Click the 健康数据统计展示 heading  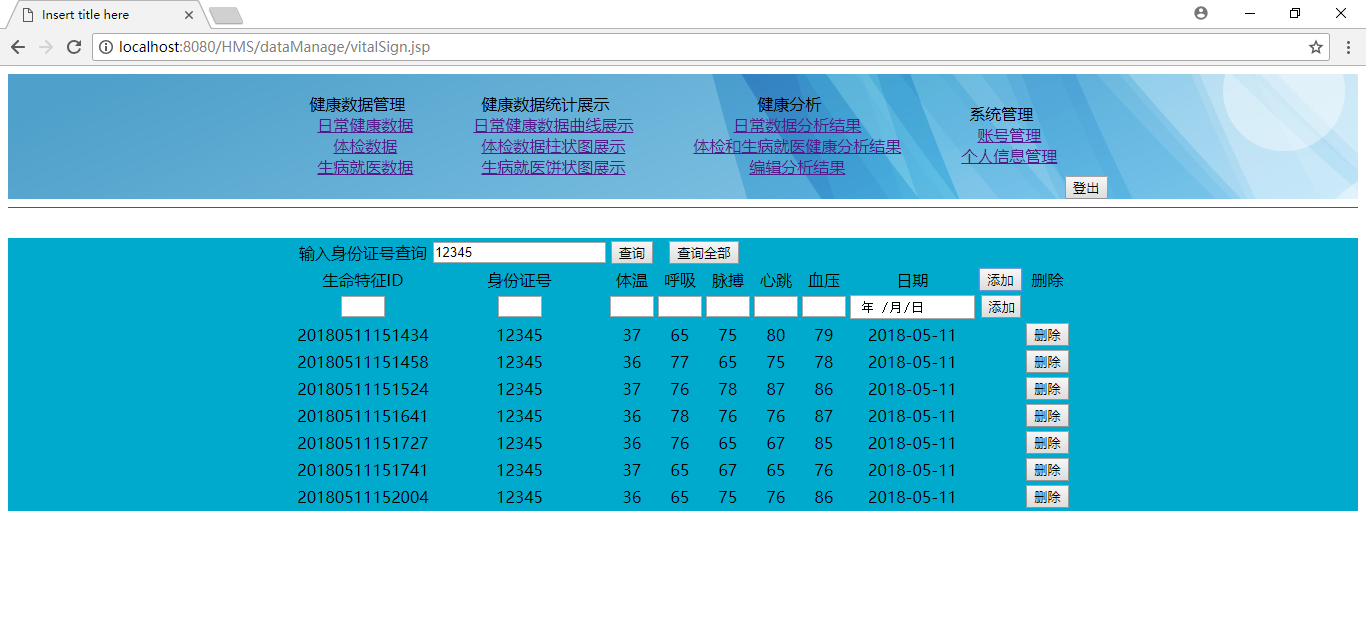pyautogui.click(x=545, y=105)
